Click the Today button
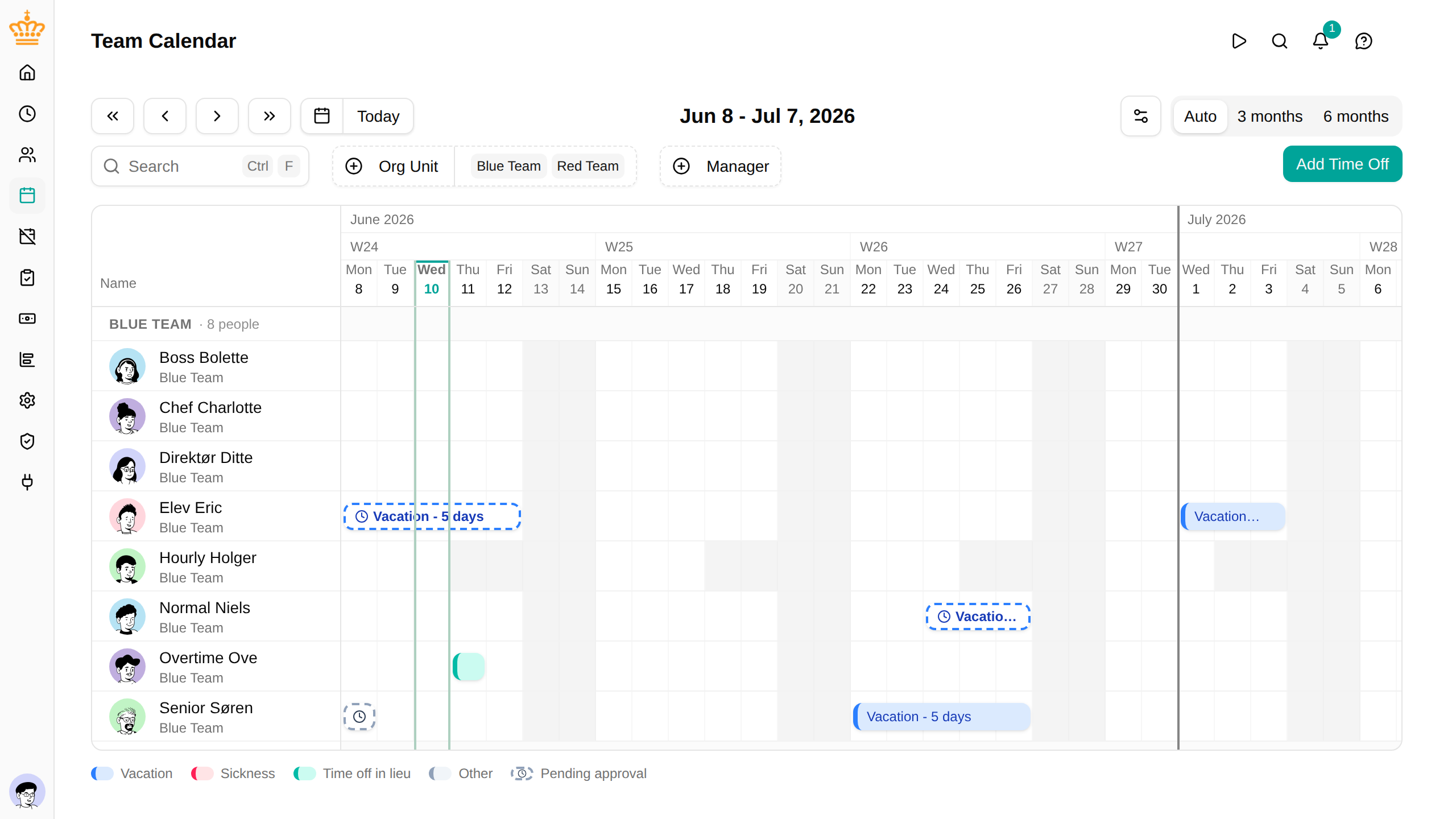The width and height of the screenshot is (1456, 819). [x=378, y=116]
